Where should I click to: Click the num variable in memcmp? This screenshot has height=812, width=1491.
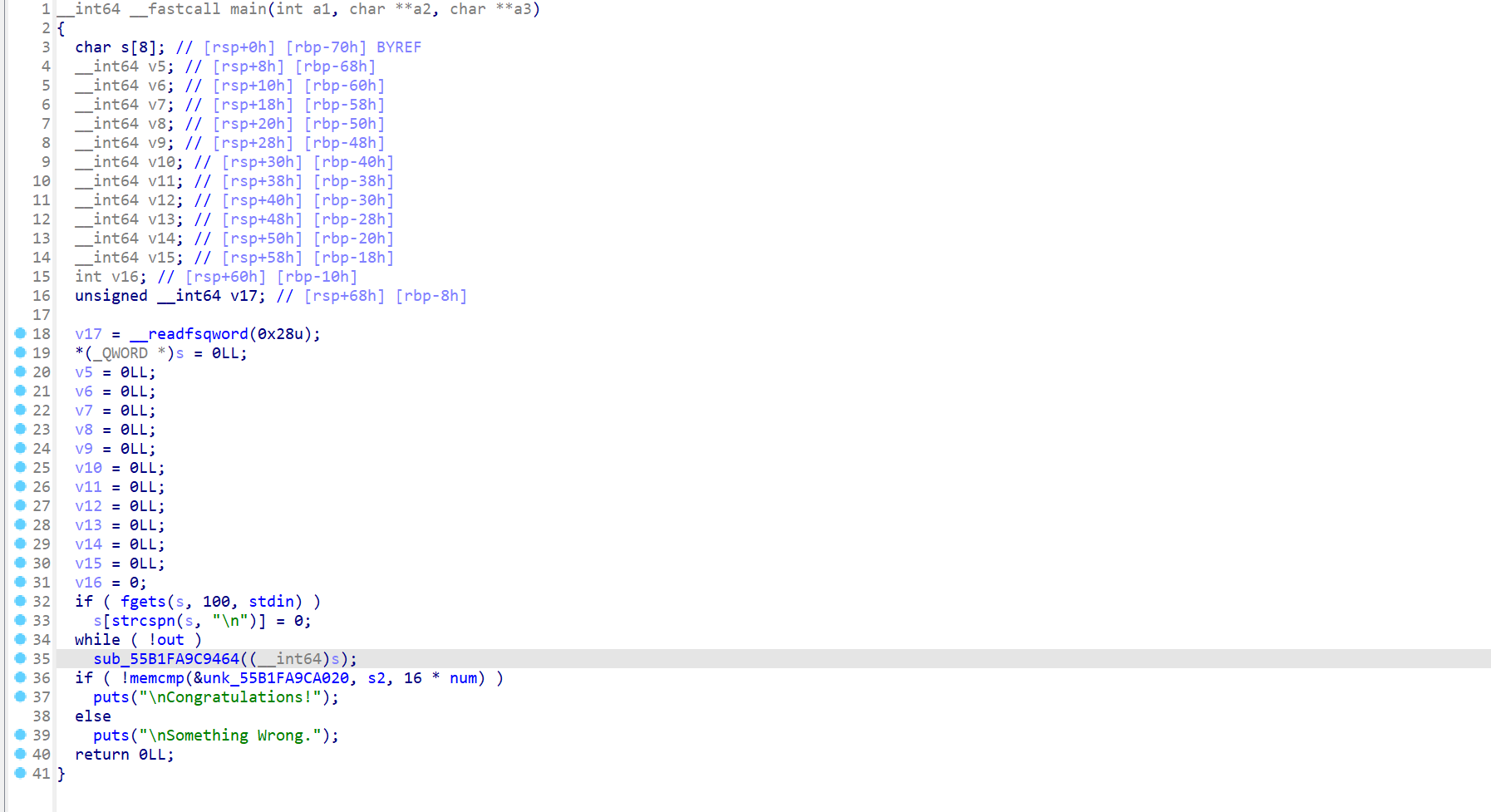(x=463, y=678)
